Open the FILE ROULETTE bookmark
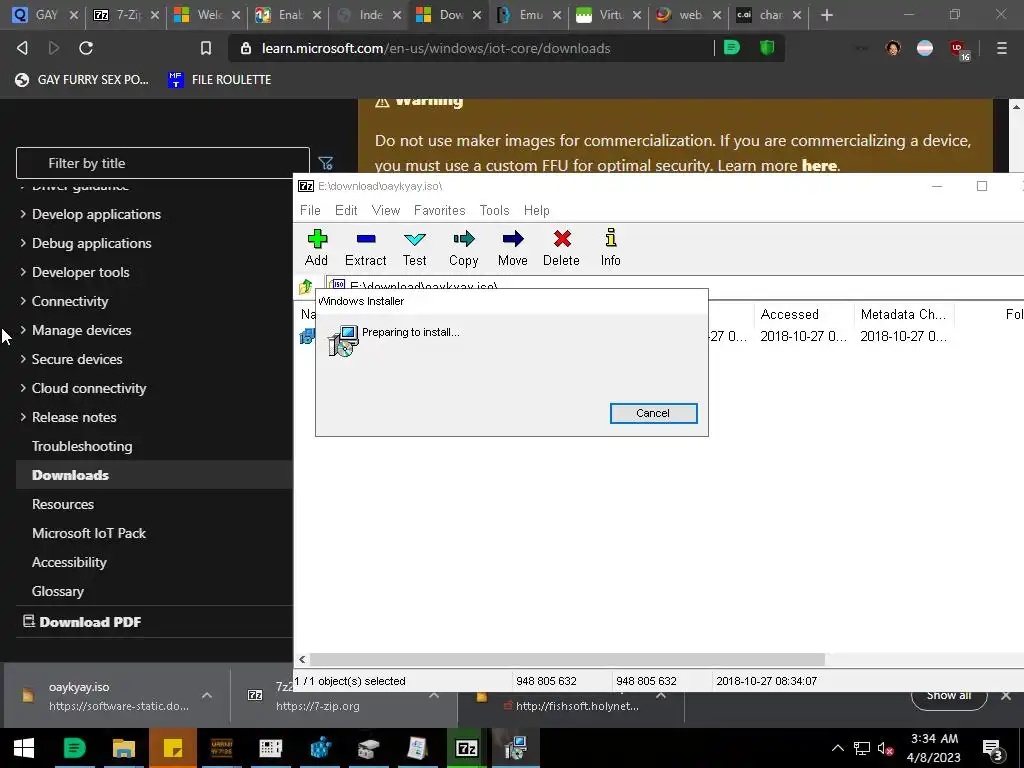Screen dimensions: 1024x768 (x=219, y=80)
